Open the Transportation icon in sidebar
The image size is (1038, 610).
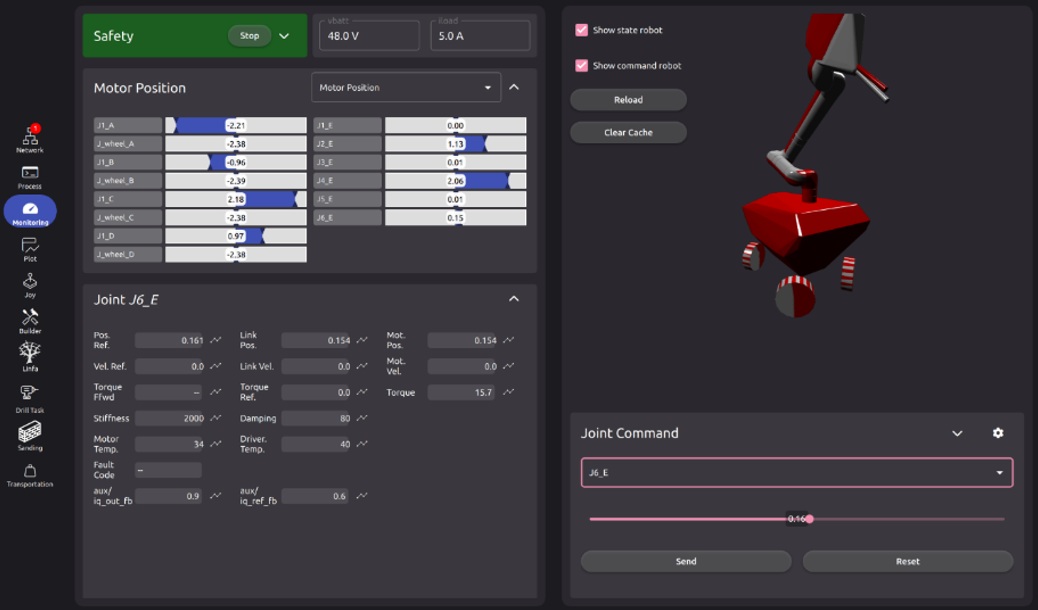tap(30, 473)
